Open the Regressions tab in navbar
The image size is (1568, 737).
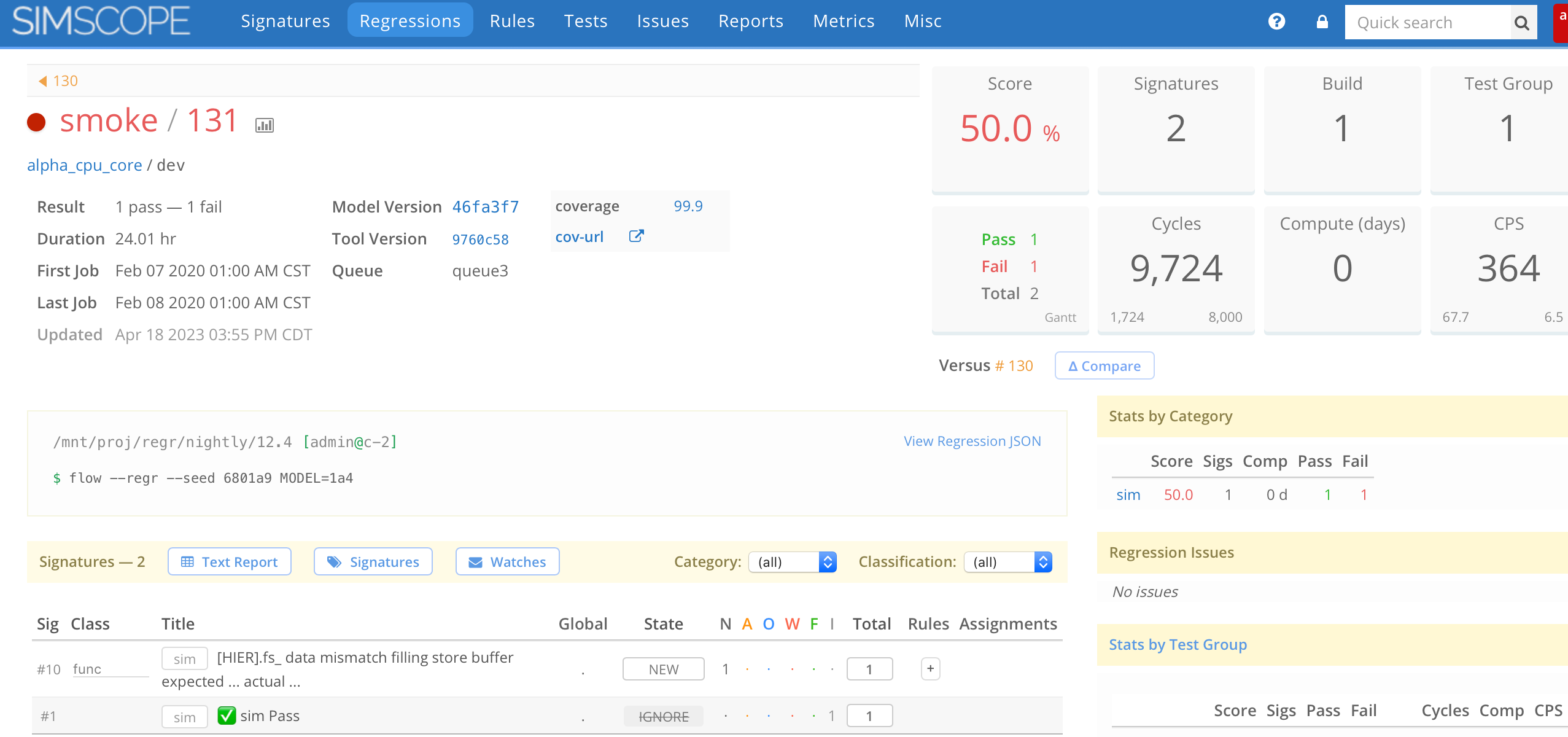point(409,20)
